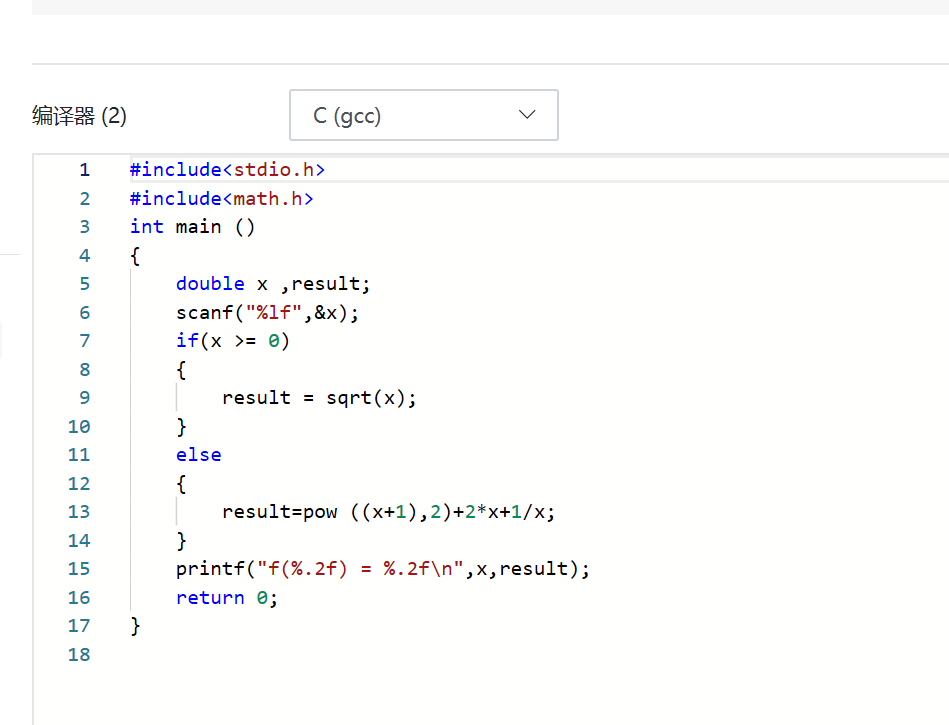Click the closing brace on line 17
The image size is (949, 725).
[135, 626]
